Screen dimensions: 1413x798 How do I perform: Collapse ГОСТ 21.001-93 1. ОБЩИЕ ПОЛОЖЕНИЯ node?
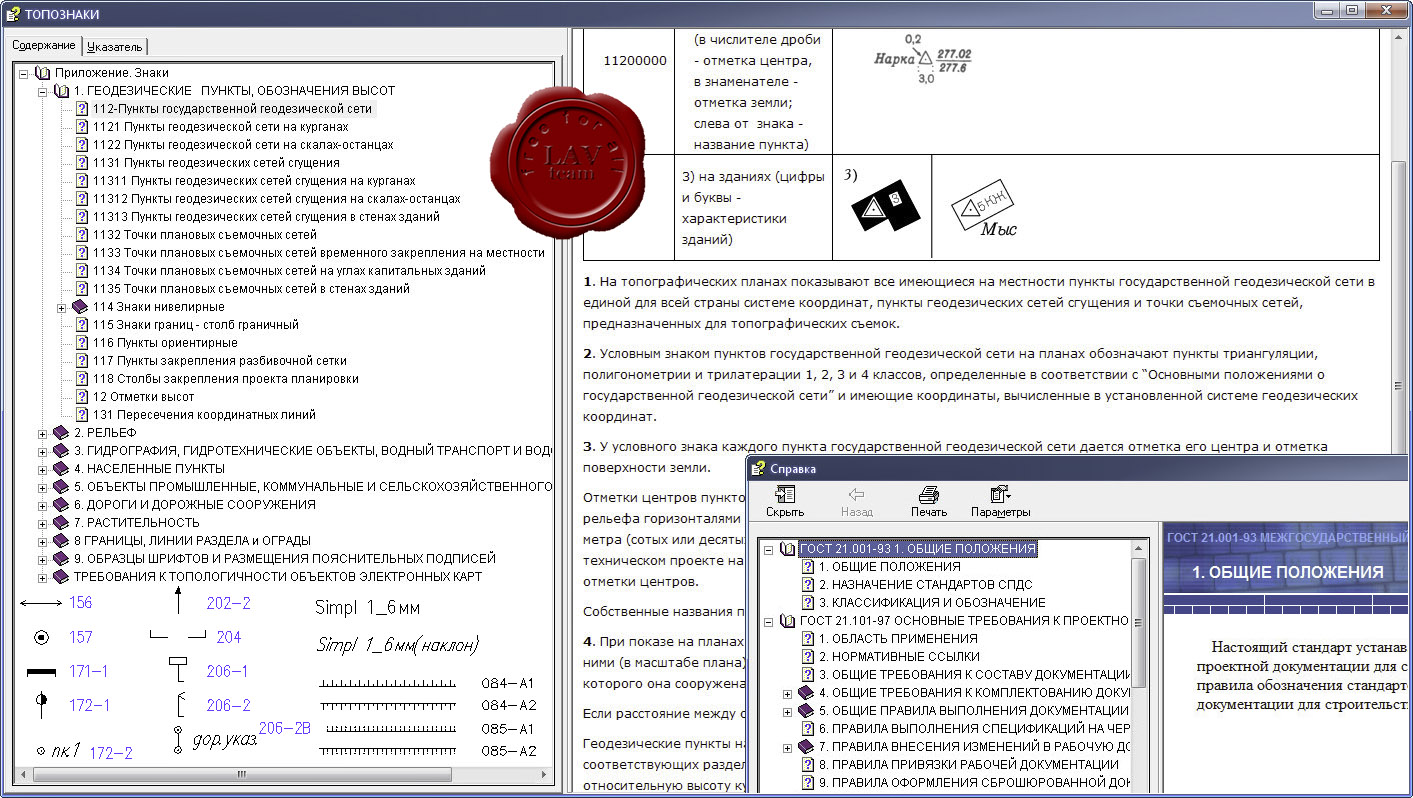pyautogui.click(x=768, y=549)
